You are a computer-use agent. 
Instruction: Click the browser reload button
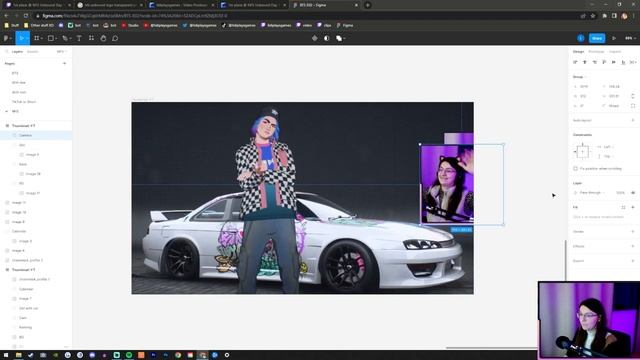coord(26,16)
